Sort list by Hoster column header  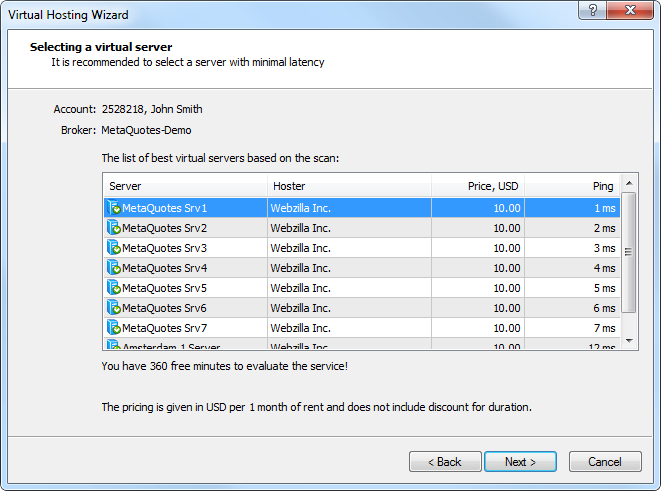click(349, 186)
